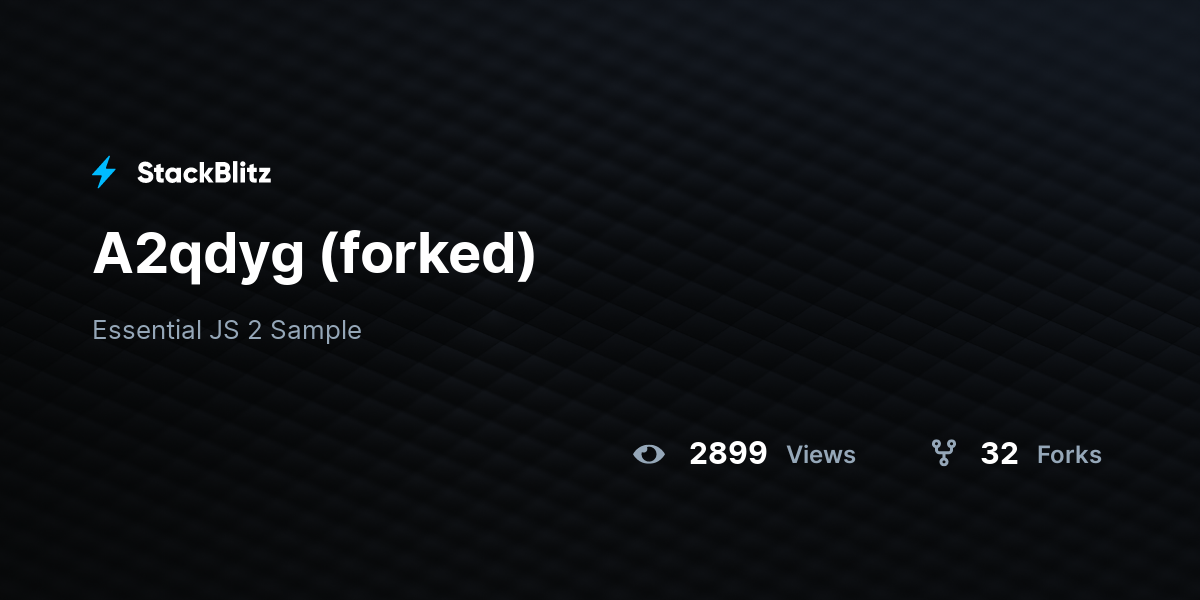Click the 2899 view count number
The width and height of the screenshot is (1200, 600).
pos(728,454)
